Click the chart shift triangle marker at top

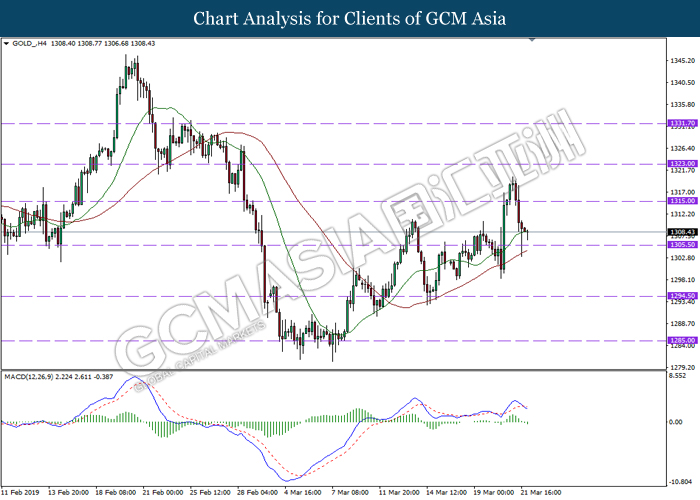[532, 40]
